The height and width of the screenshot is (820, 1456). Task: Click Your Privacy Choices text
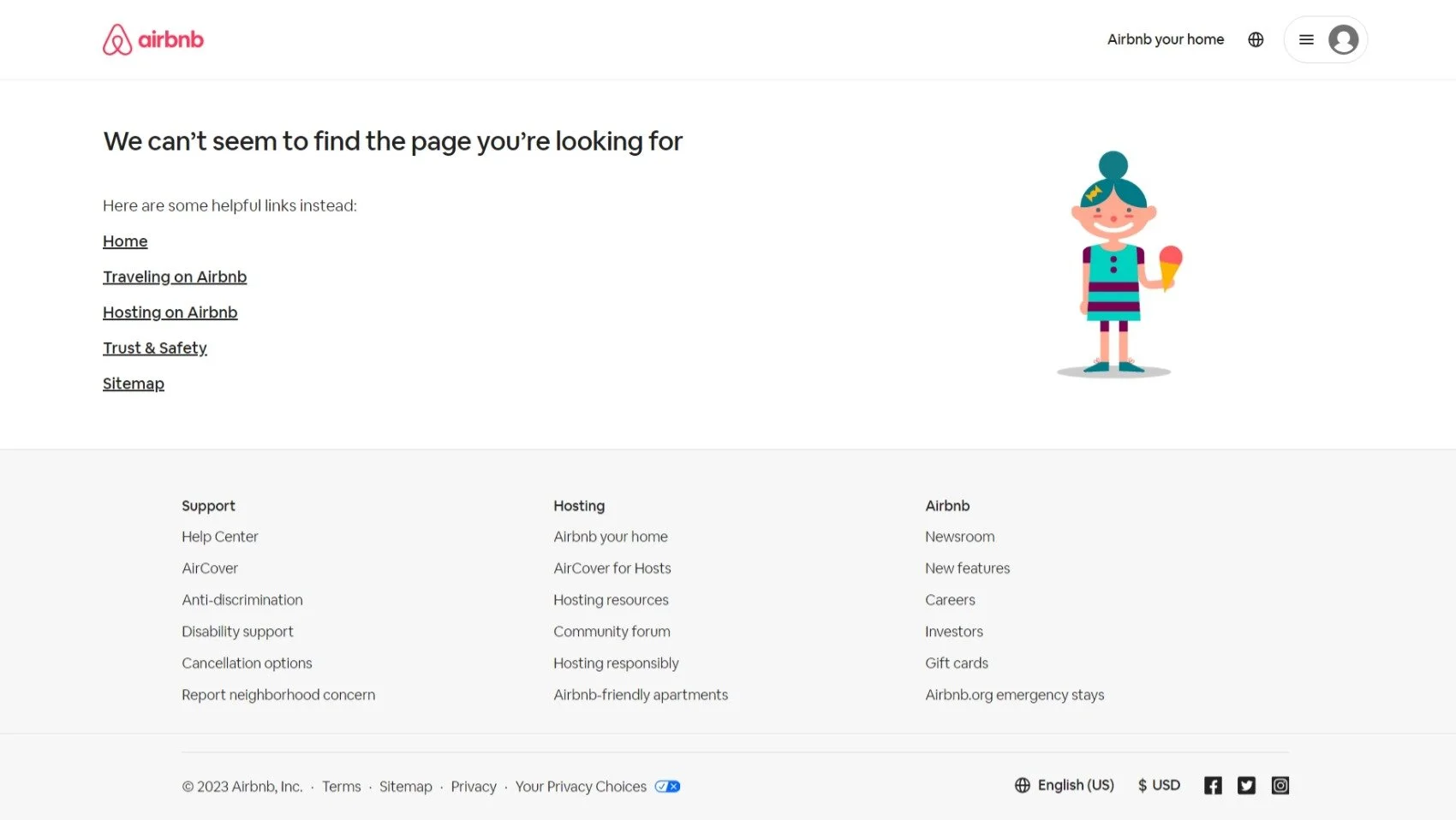pyautogui.click(x=581, y=787)
